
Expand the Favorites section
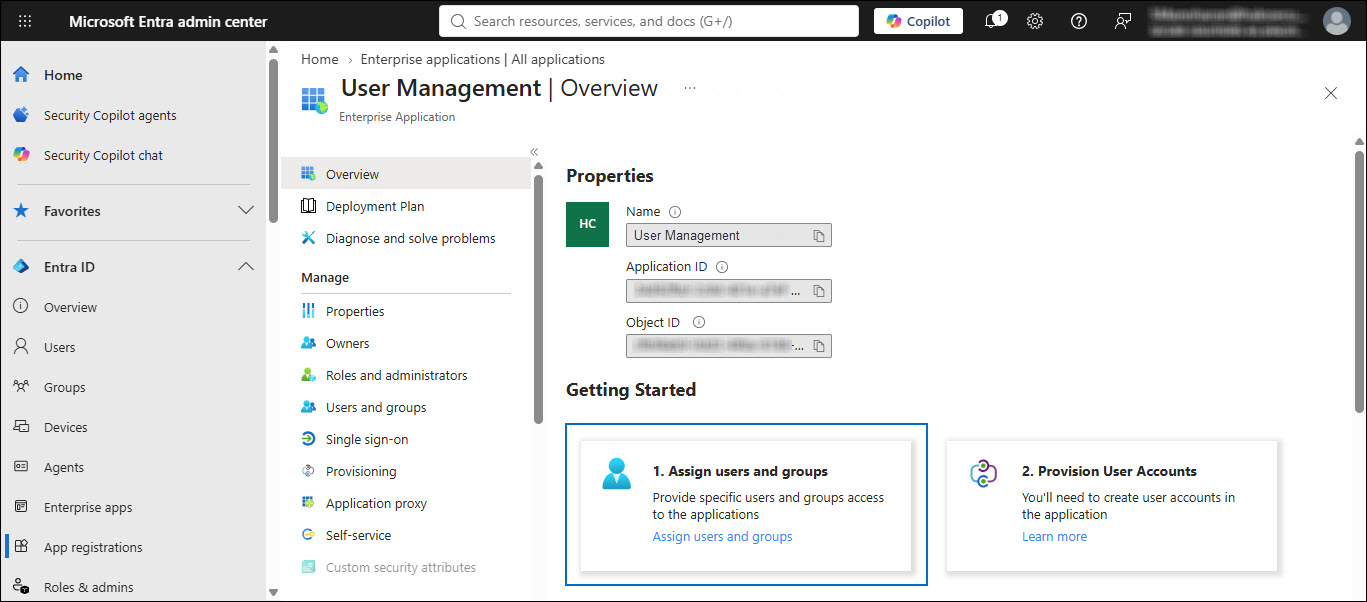[245, 211]
